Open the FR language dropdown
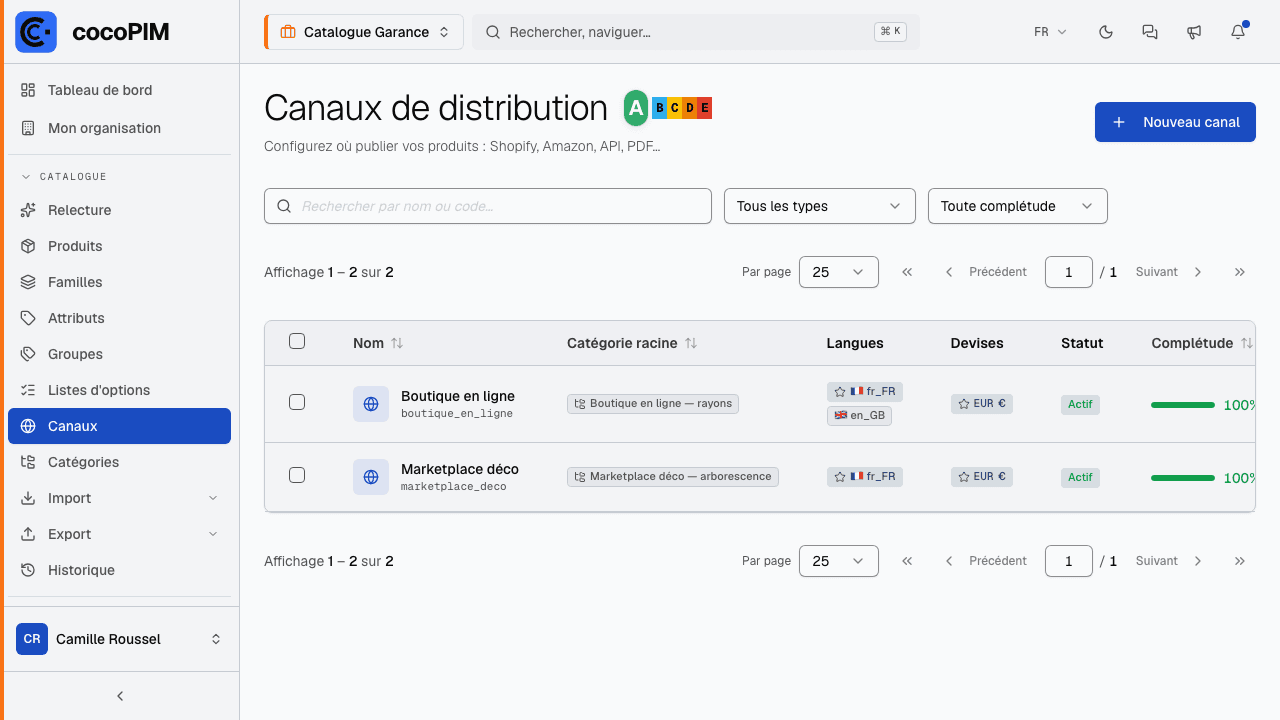 click(1050, 32)
